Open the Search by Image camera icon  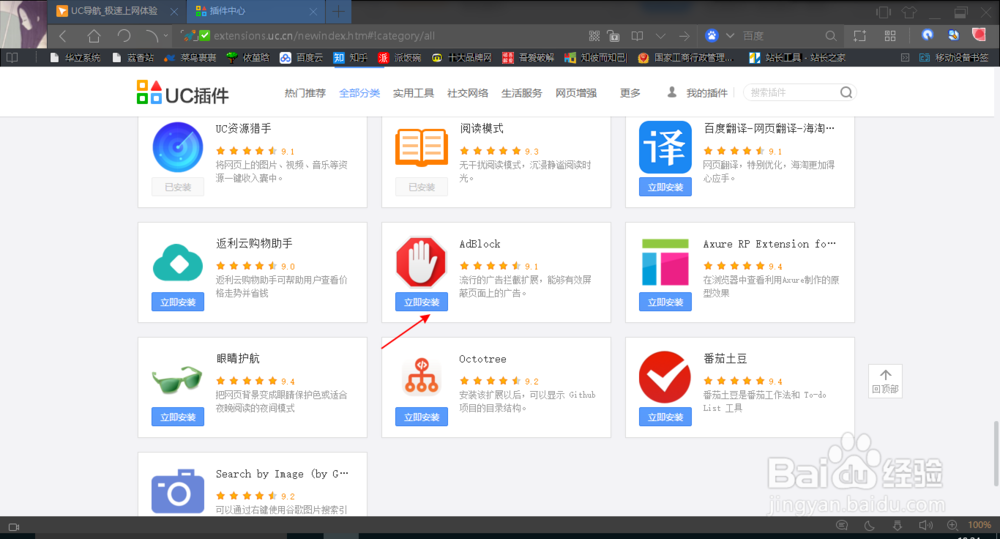point(178,491)
